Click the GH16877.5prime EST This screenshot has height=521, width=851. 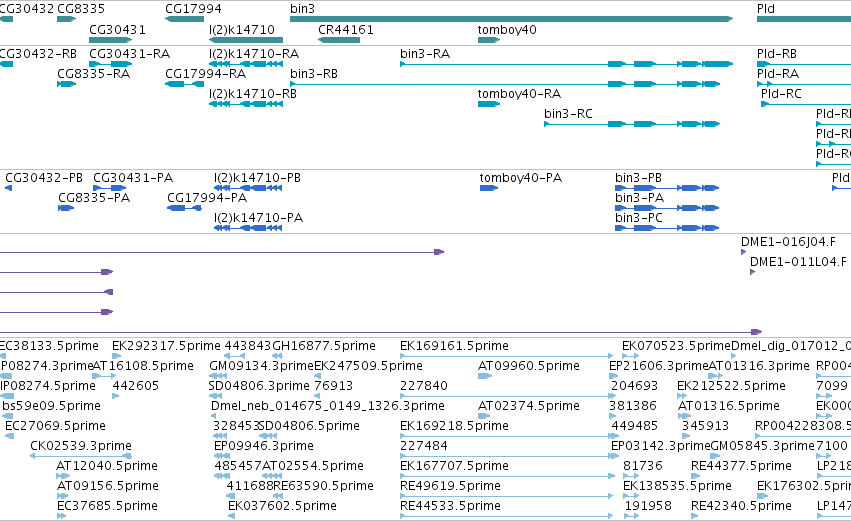pyautogui.click(x=277, y=356)
